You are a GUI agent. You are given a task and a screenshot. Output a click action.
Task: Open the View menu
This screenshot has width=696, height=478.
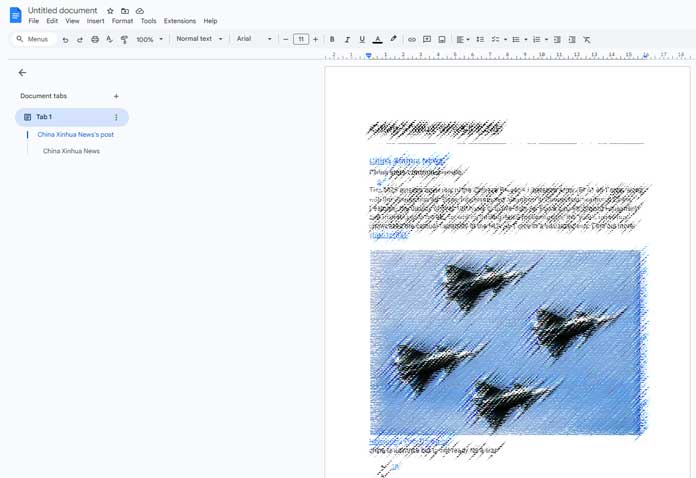pyautogui.click(x=72, y=21)
